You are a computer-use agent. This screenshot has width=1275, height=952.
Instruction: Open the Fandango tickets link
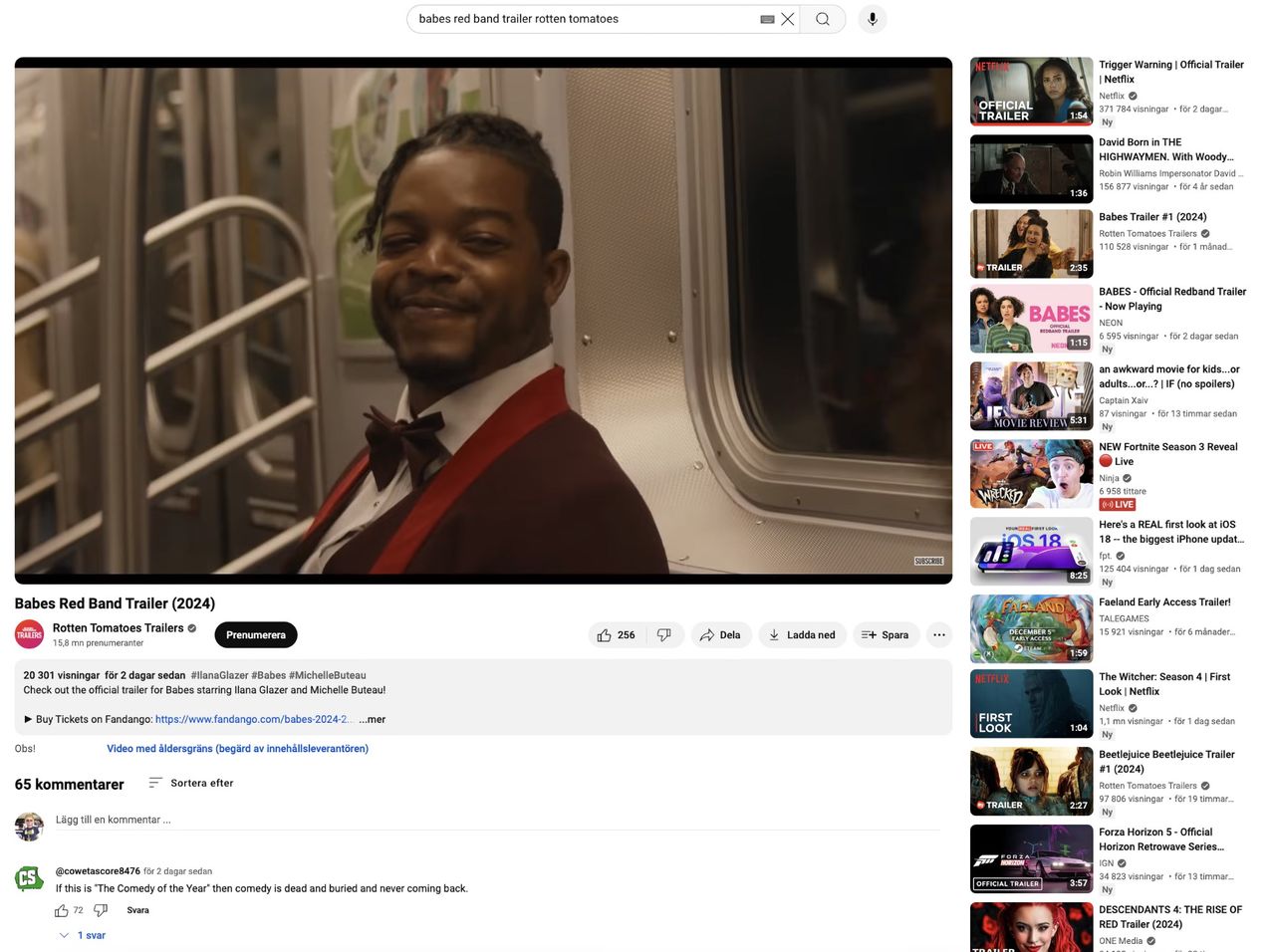point(253,719)
